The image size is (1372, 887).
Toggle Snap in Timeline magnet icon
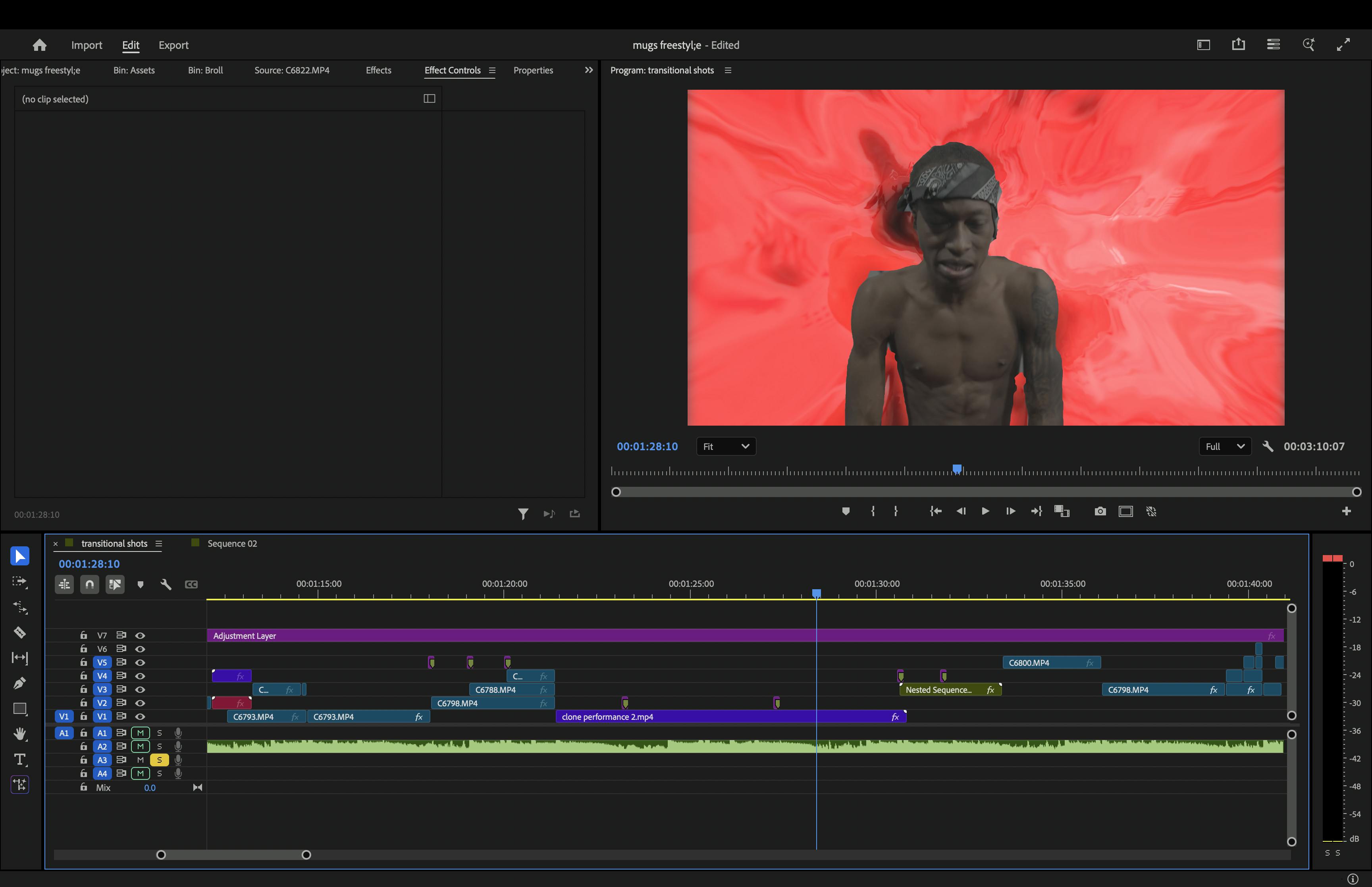pyautogui.click(x=90, y=584)
